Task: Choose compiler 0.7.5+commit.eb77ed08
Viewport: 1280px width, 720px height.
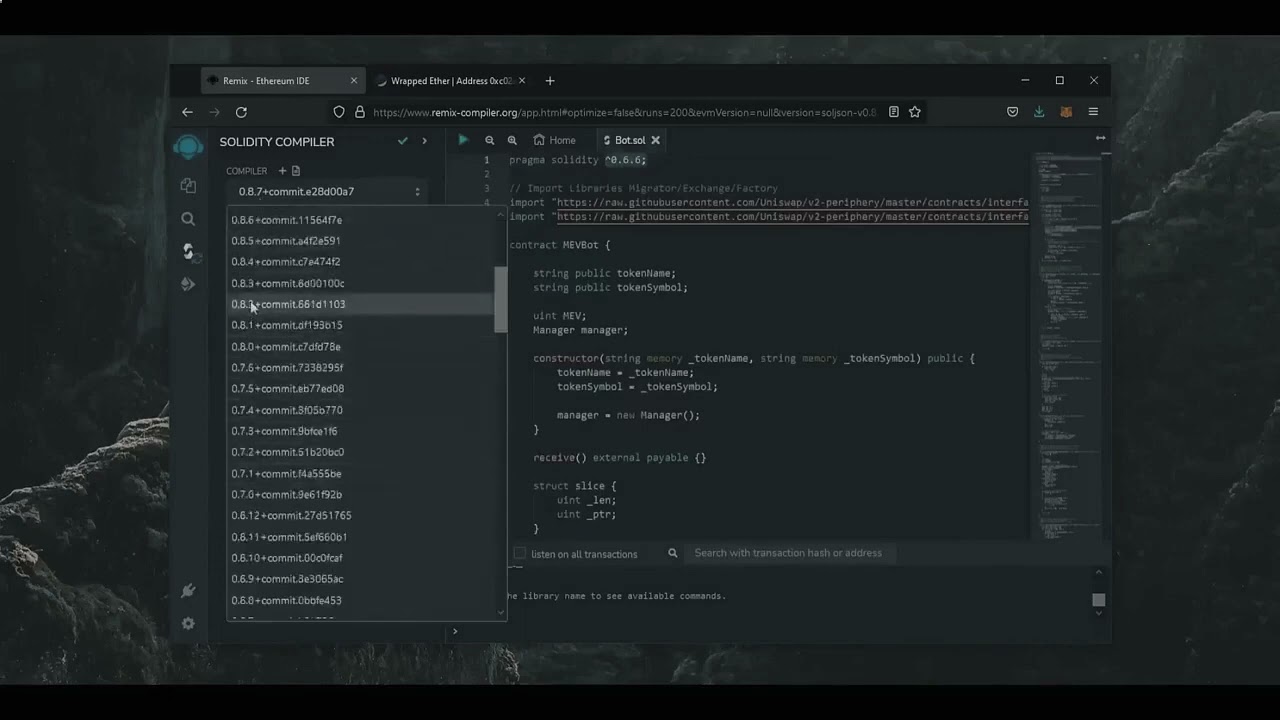Action: (x=361, y=389)
